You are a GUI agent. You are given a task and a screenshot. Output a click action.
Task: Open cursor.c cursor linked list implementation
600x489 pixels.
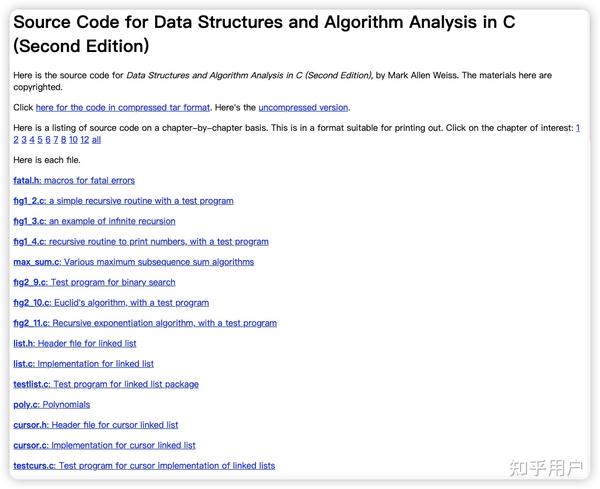pos(104,445)
